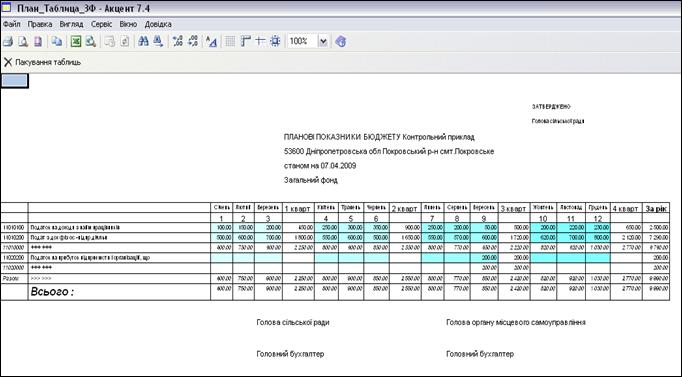Click the binoculars Find icon
Image resolution: width=682 pixels, height=377 pixels.
click(143, 42)
